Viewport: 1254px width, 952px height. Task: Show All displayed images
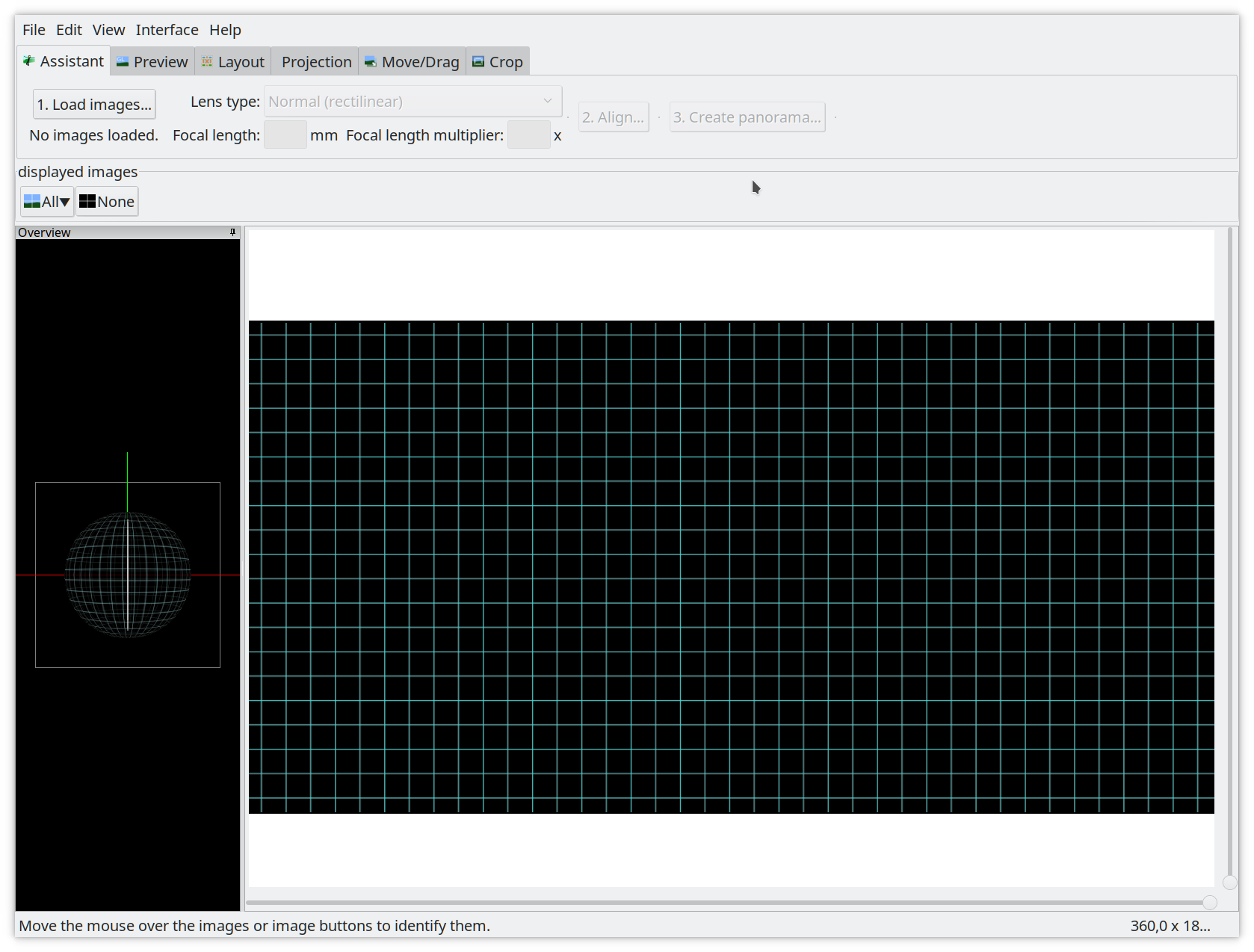47,202
